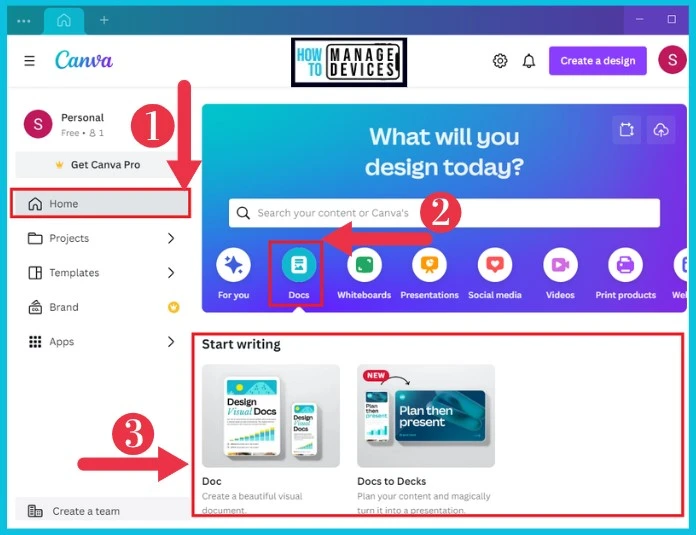Image resolution: width=696 pixels, height=535 pixels.
Task: Click the custom size icon in the banner
Action: 626,130
